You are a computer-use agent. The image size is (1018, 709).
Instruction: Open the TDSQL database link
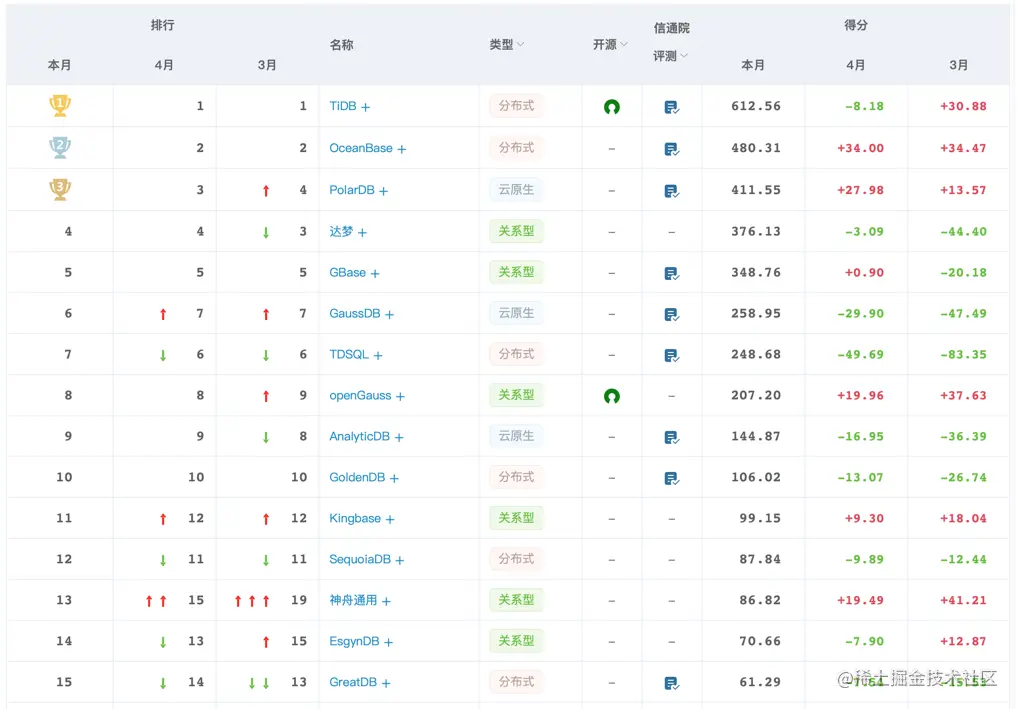tap(349, 354)
